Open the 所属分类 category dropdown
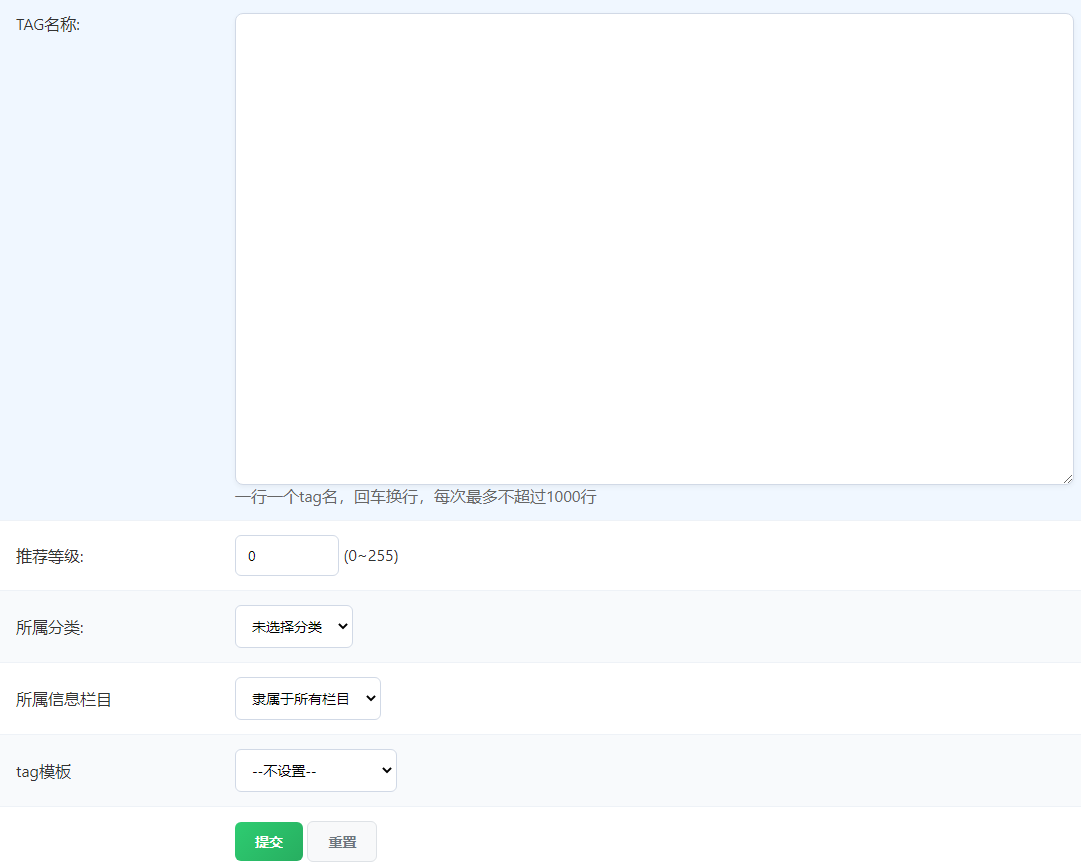This screenshot has width=1081, height=867. 293,626
